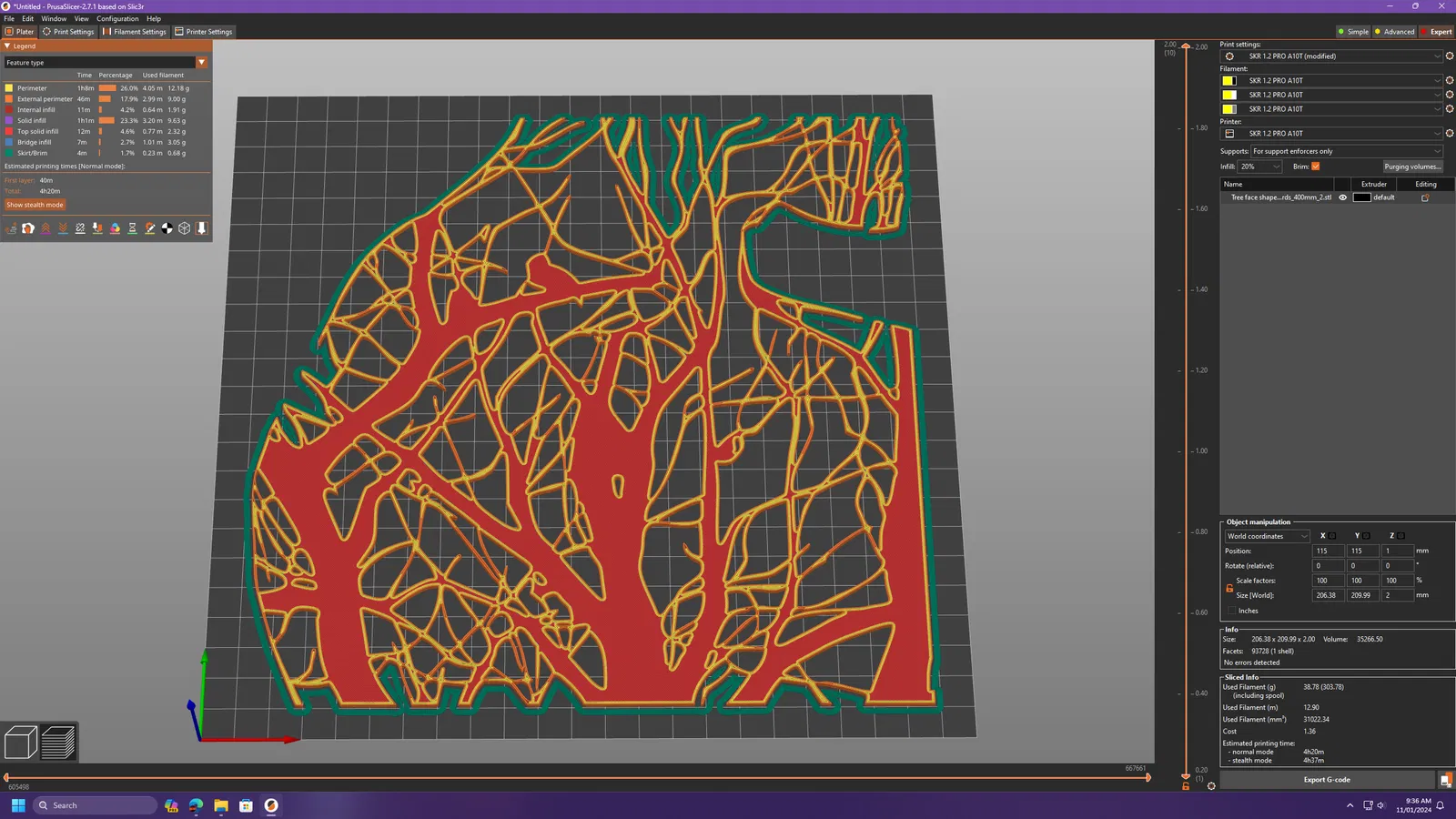Hide the Tree face shape object eye
The width and height of the screenshot is (1456, 819).
pyautogui.click(x=1342, y=197)
